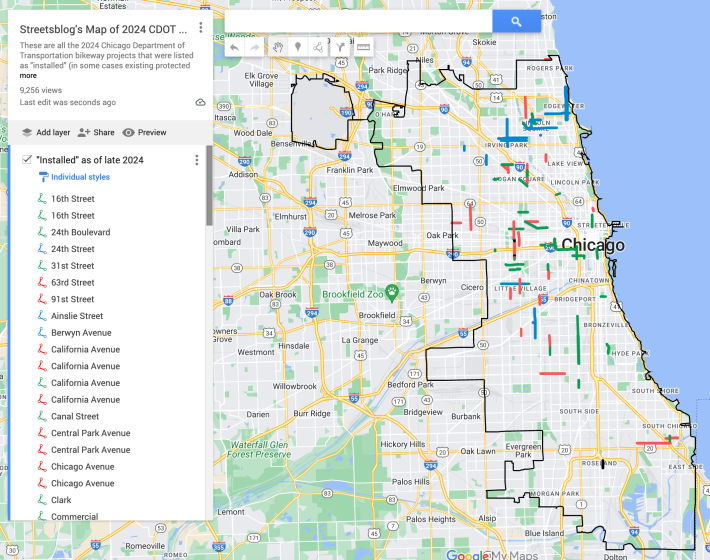The image size is (710, 560).
Task: Open the "Installed" layer three-dot options menu
Action: pos(196,160)
